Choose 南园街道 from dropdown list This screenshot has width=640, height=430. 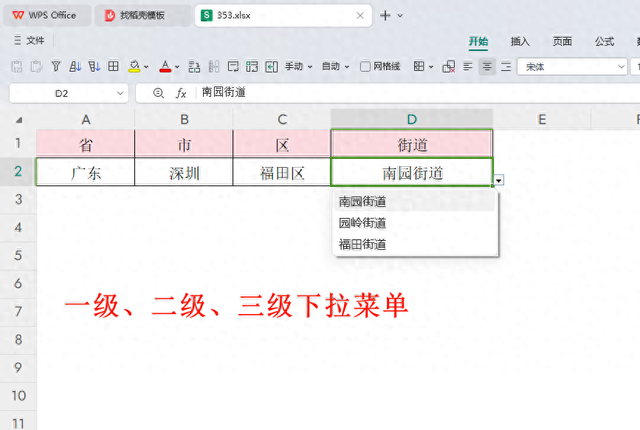coord(415,202)
